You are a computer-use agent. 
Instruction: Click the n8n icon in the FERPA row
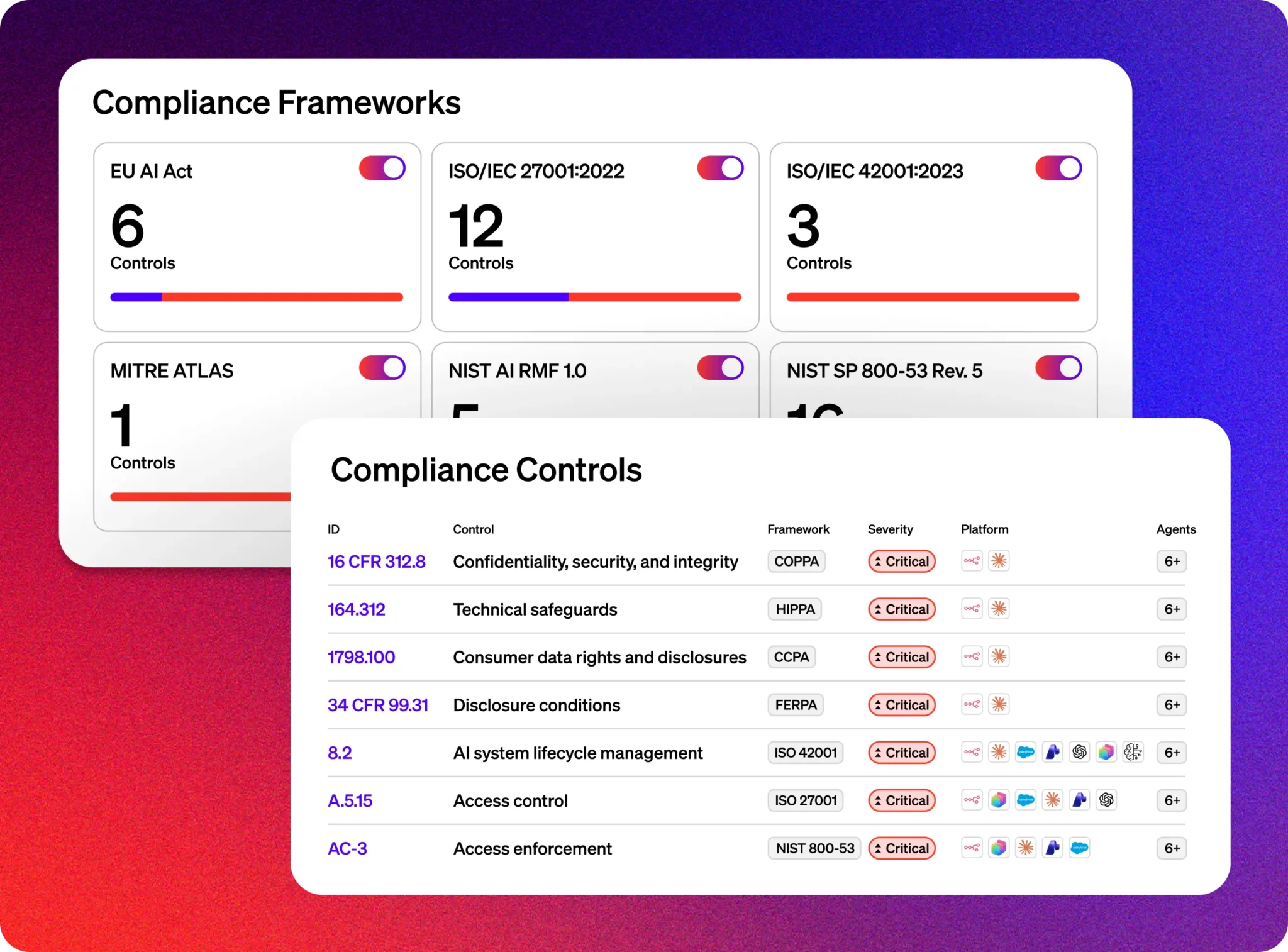[x=972, y=704]
